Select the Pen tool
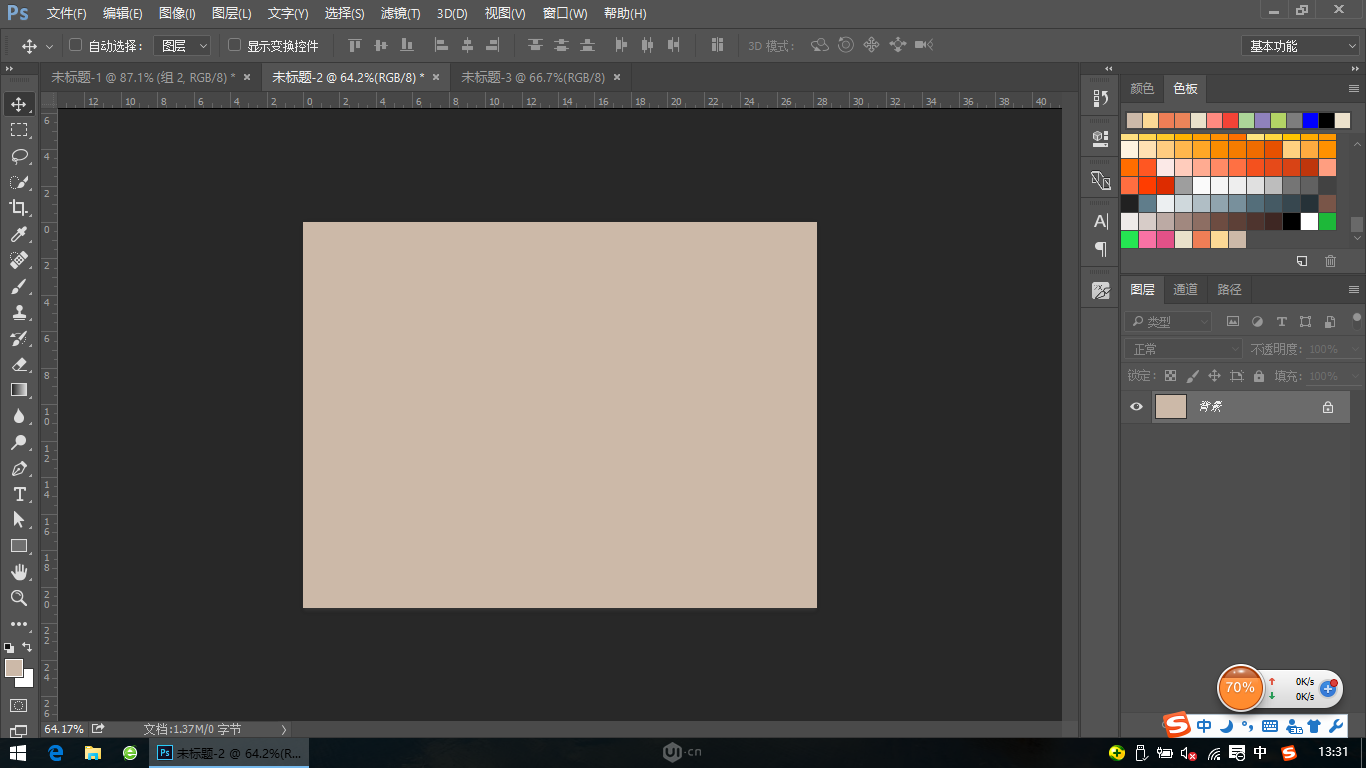1366x768 pixels. pos(19,468)
